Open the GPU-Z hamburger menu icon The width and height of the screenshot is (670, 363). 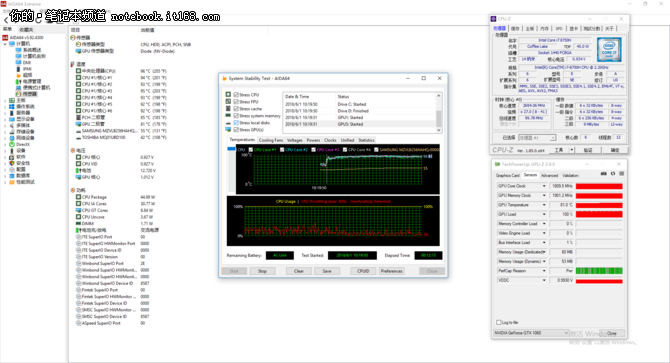pyautogui.click(x=622, y=174)
